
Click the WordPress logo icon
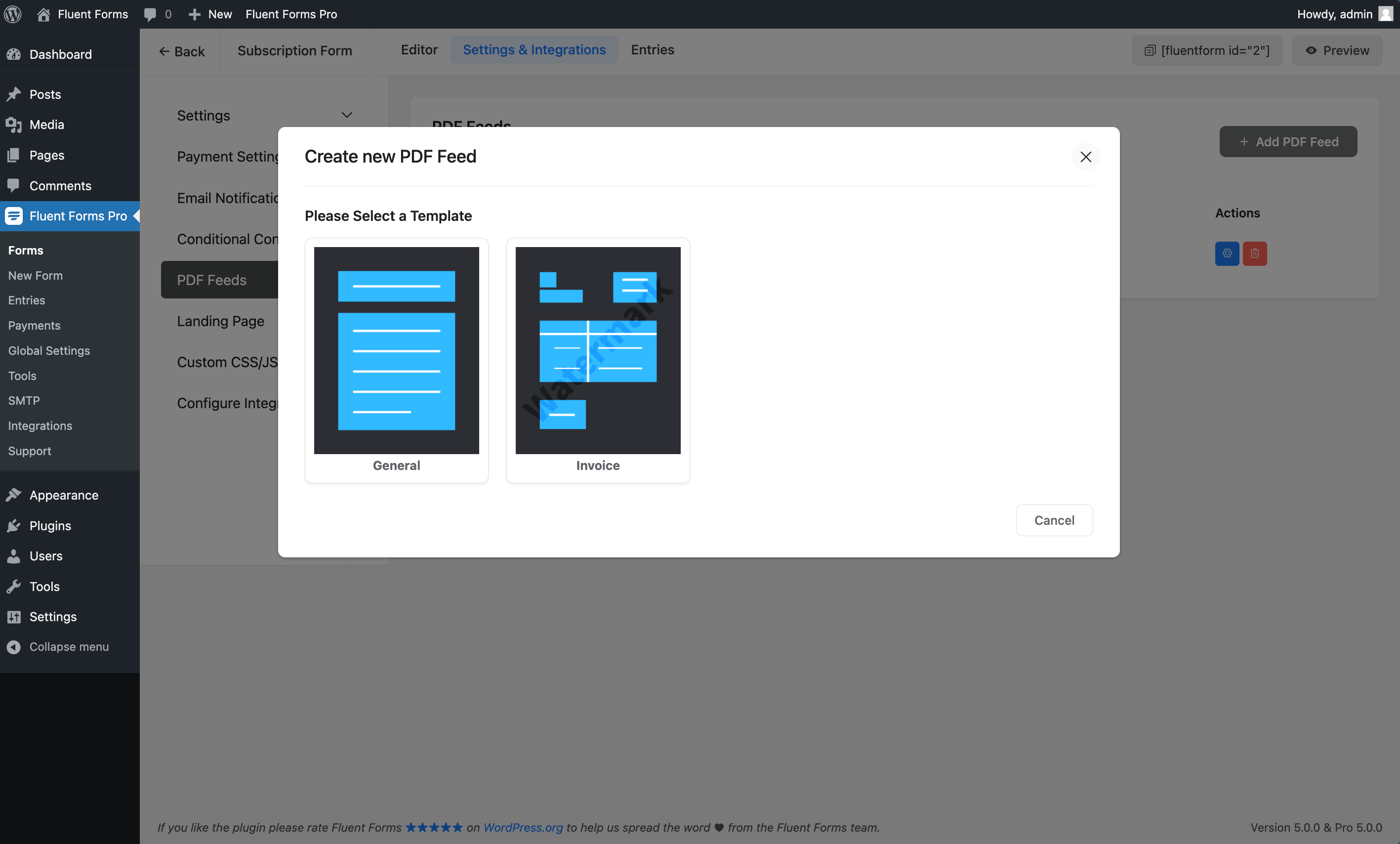[x=13, y=14]
